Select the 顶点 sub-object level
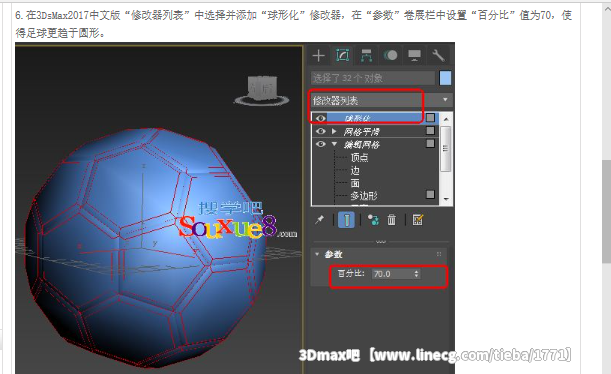Viewport: 611px width, 374px height. click(359, 157)
